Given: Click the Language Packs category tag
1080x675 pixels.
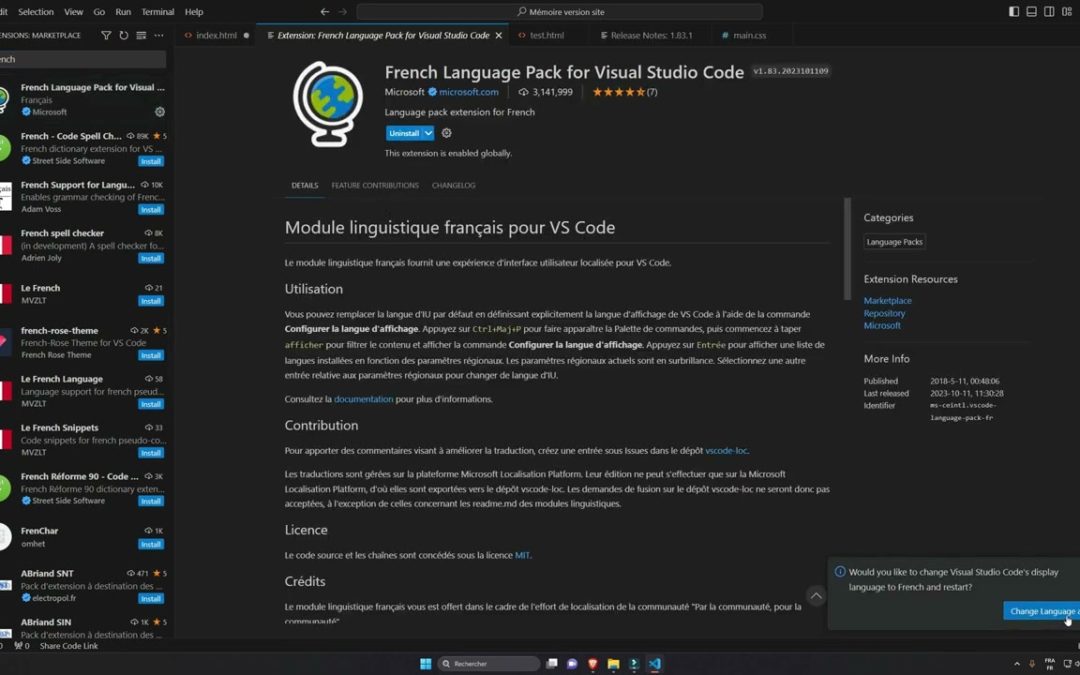Looking at the screenshot, I should click(x=894, y=242).
